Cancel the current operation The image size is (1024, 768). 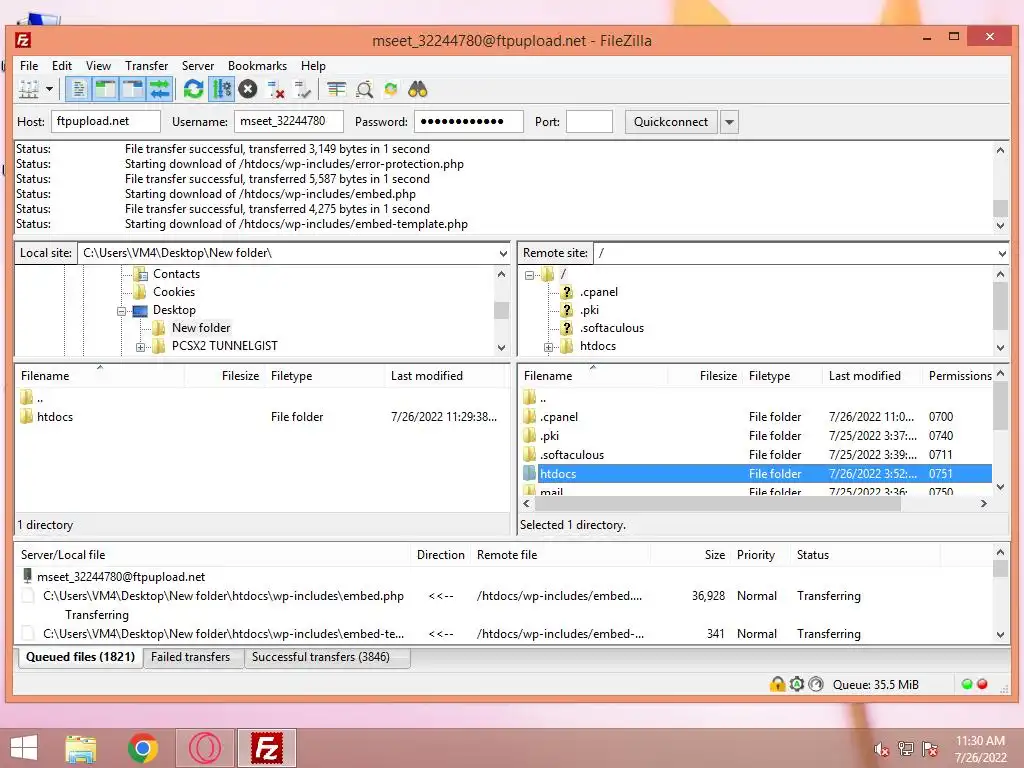248,89
